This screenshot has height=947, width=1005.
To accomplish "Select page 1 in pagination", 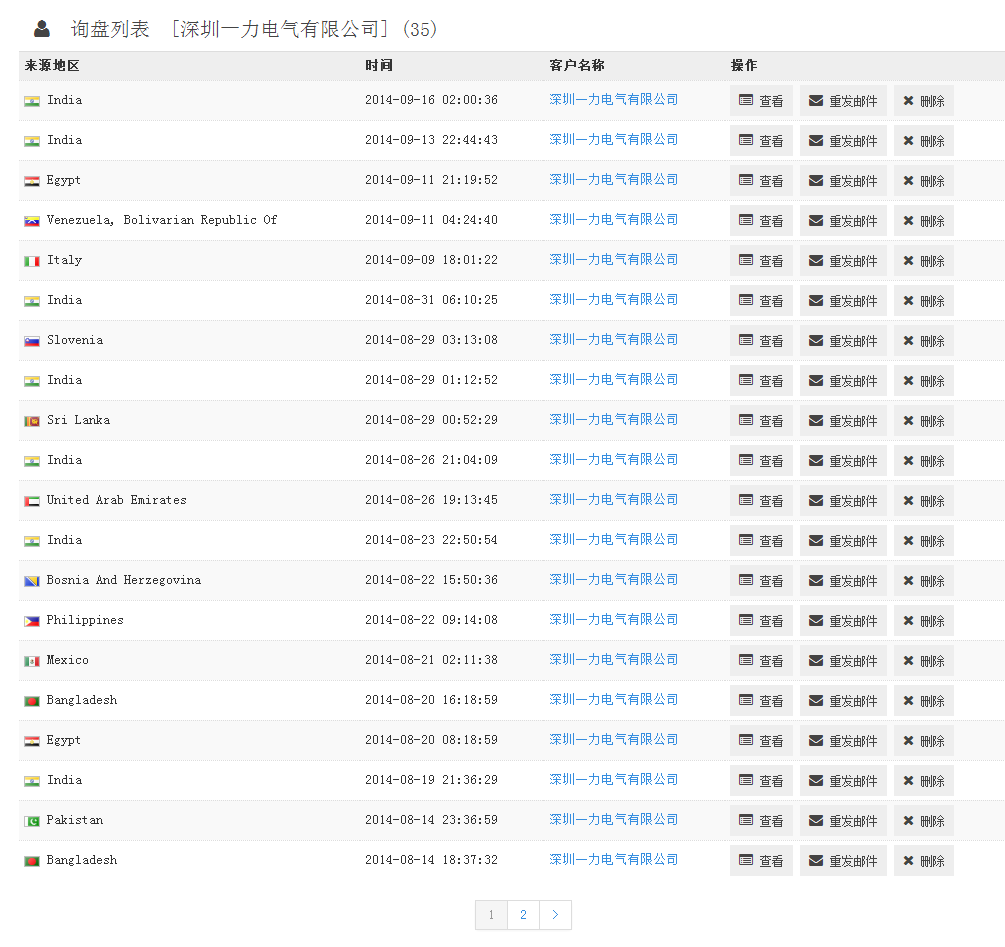I will tap(491, 915).
